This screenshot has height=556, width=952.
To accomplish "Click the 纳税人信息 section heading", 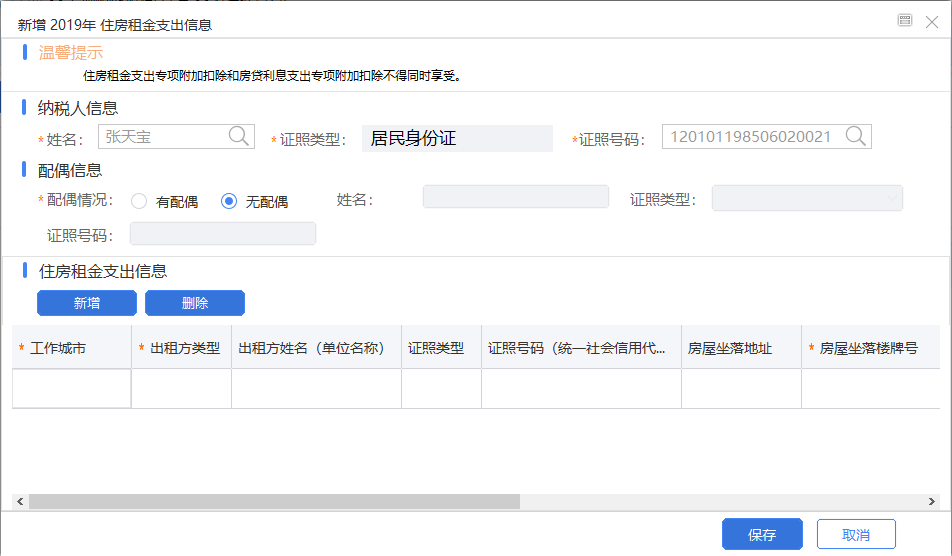I will pos(78,108).
